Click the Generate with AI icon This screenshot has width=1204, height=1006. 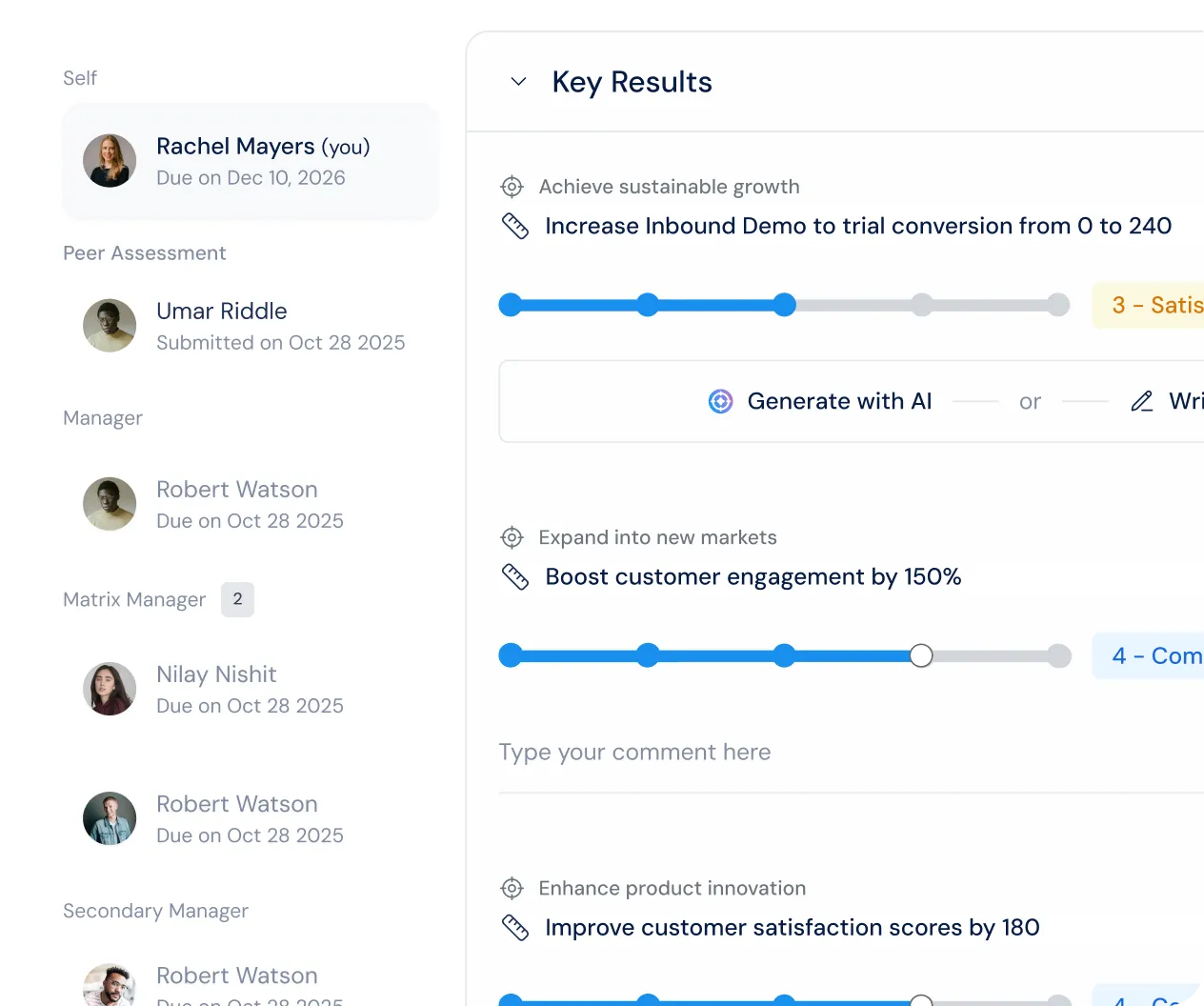tap(721, 401)
